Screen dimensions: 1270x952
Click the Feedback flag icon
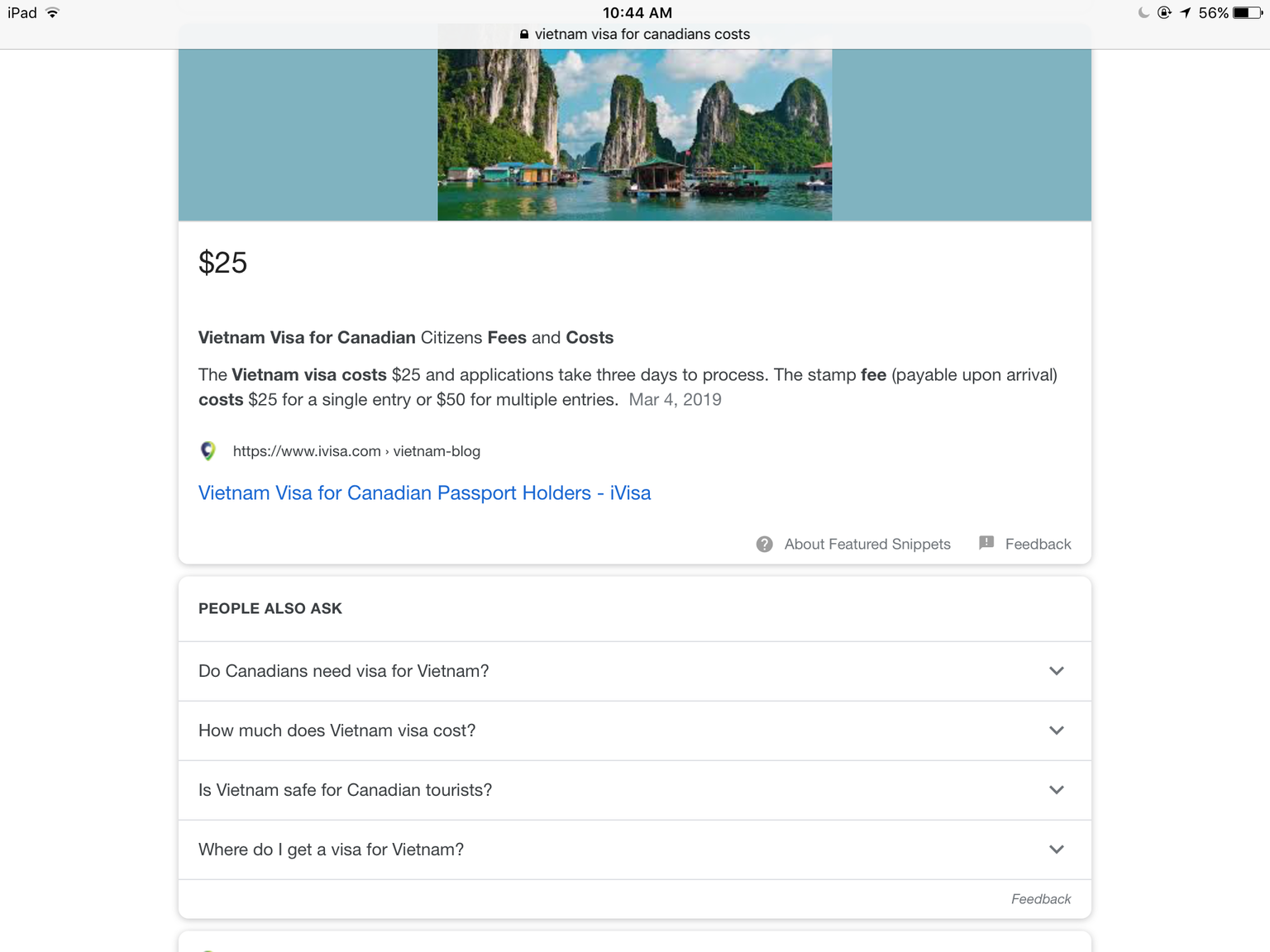pyautogui.click(x=986, y=543)
